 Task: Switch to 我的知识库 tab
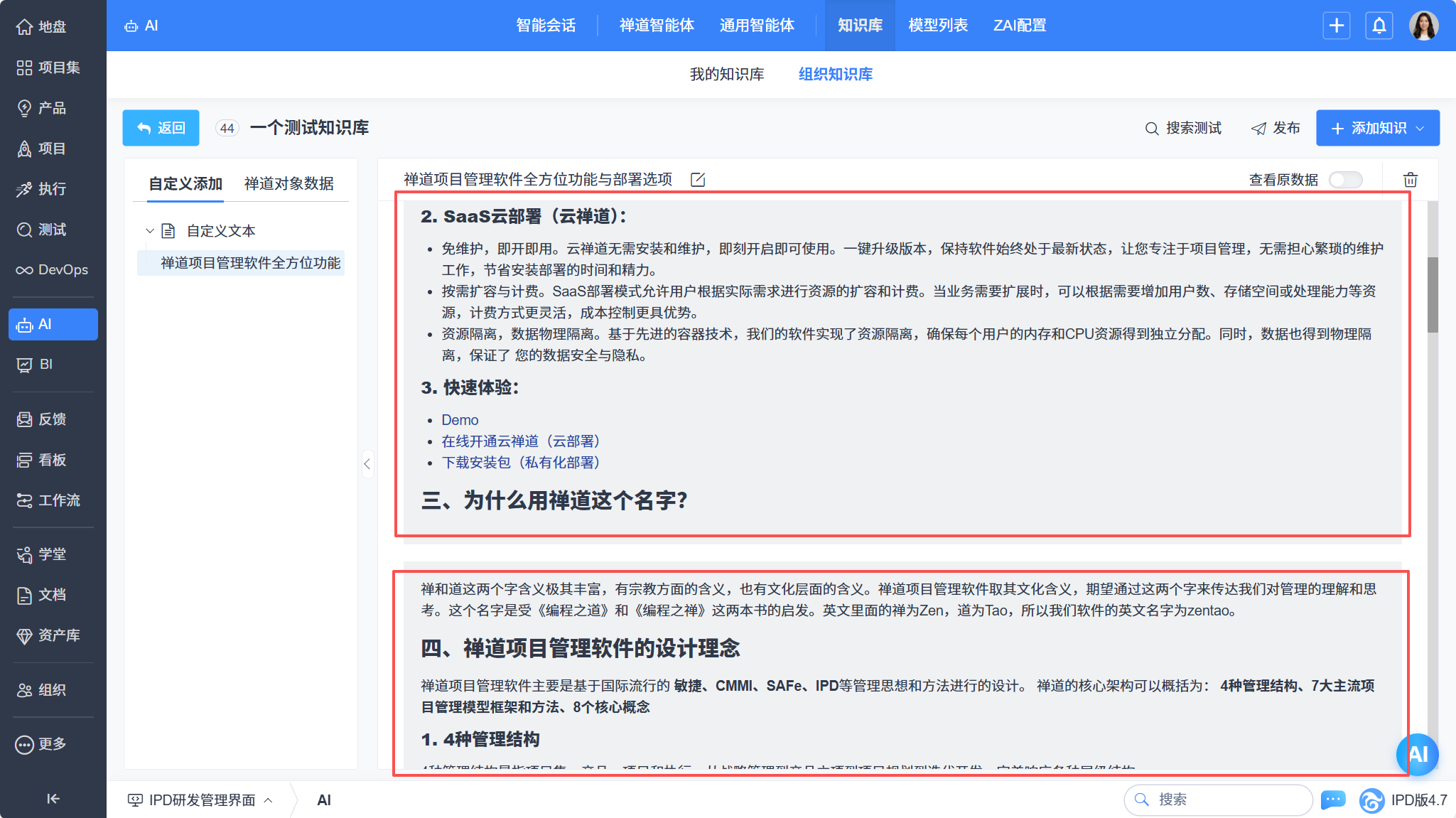coord(726,75)
